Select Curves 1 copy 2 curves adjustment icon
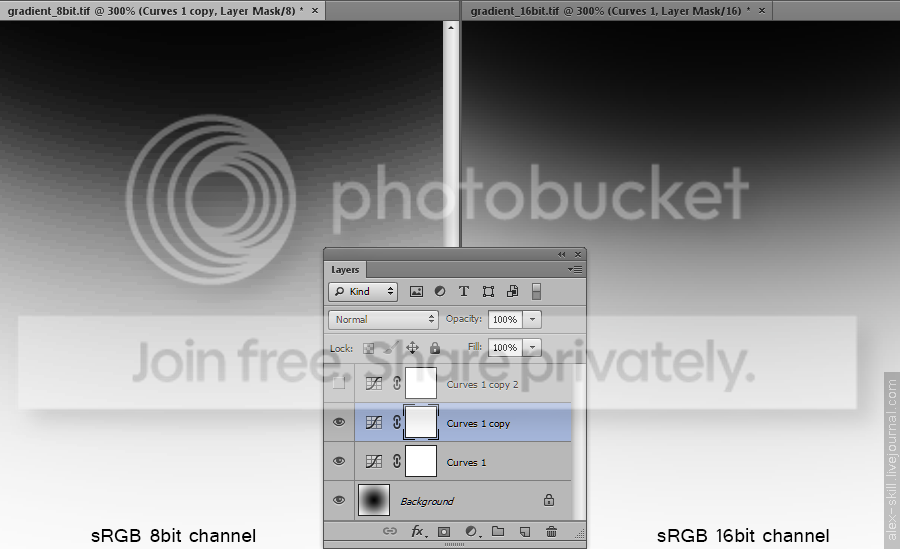Viewport: 900px width, 549px height. click(374, 383)
